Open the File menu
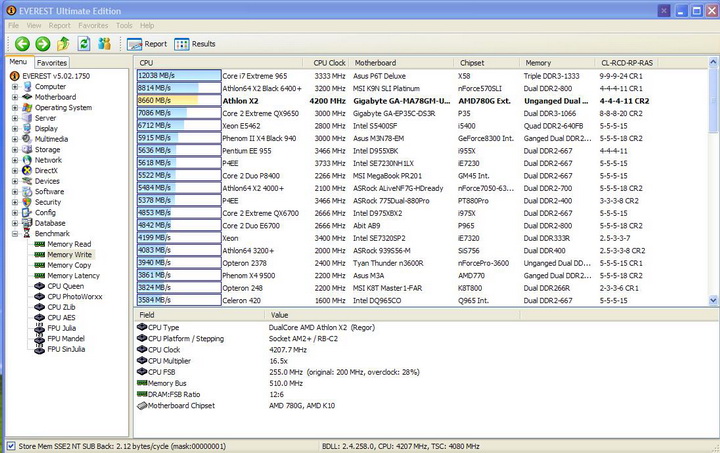The width and height of the screenshot is (720, 453). point(13,25)
